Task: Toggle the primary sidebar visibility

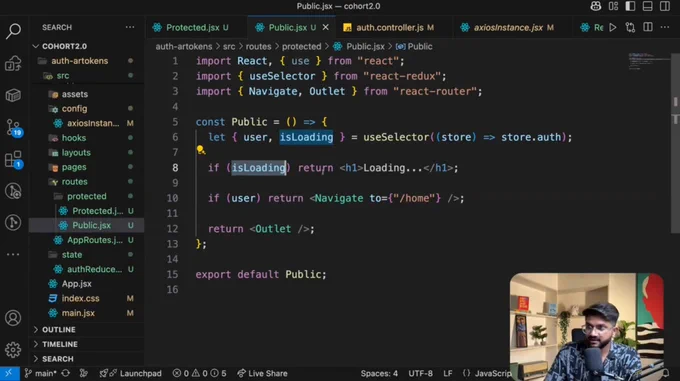Action: (x=630, y=6)
